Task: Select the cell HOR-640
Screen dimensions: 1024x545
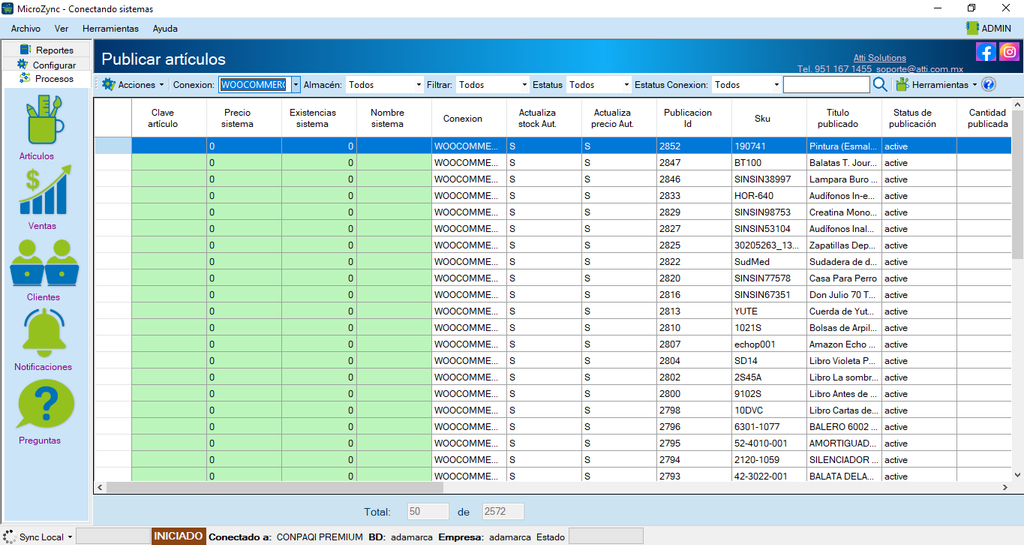Action: pos(769,196)
